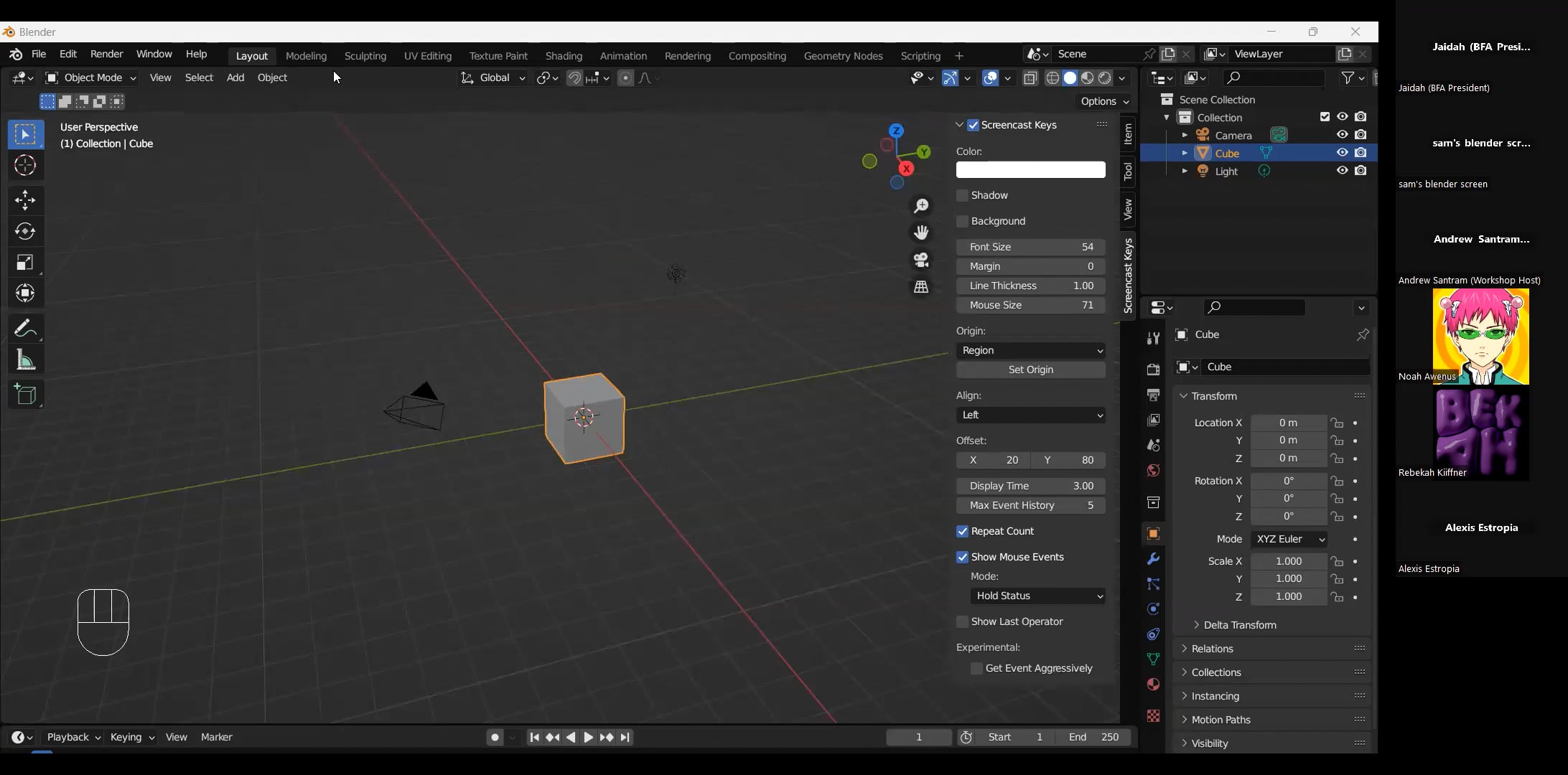
Task: Switch to the Shading workspace tab
Action: pos(564,56)
